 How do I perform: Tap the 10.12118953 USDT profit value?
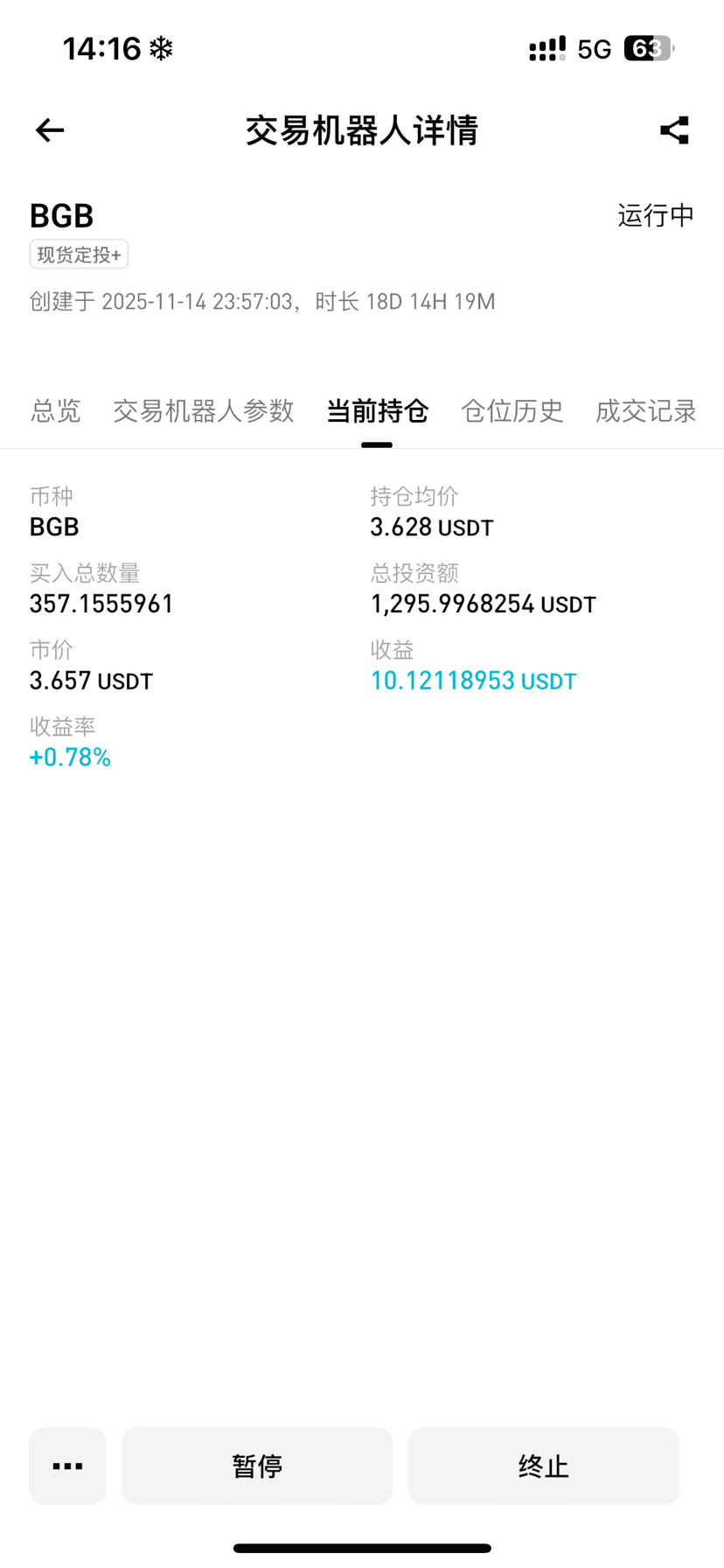pyautogui.click(x=473, y=681)
